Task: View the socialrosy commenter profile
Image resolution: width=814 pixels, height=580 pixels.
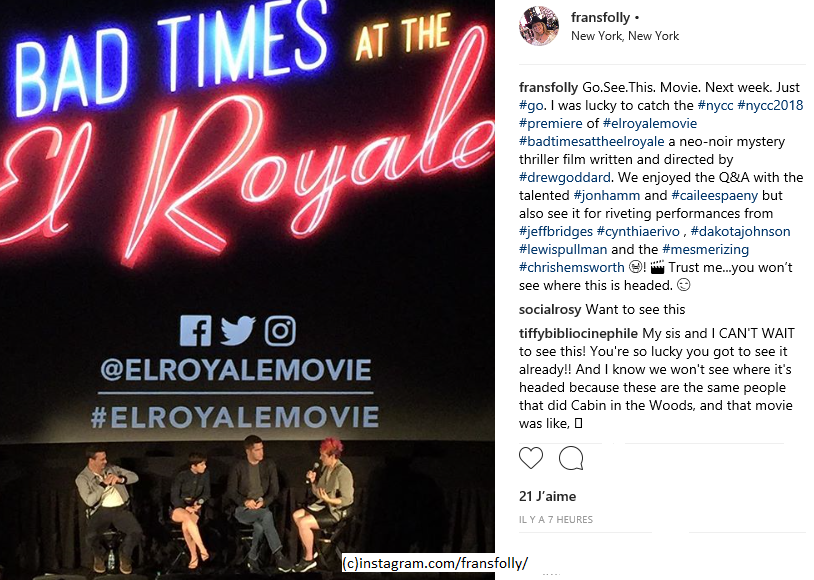Action: [x=550, y=309]
